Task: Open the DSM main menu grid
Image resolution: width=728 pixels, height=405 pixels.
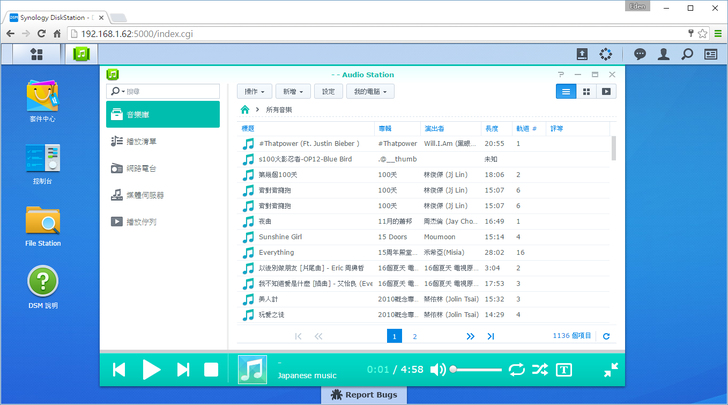Action: coord(36,54)
